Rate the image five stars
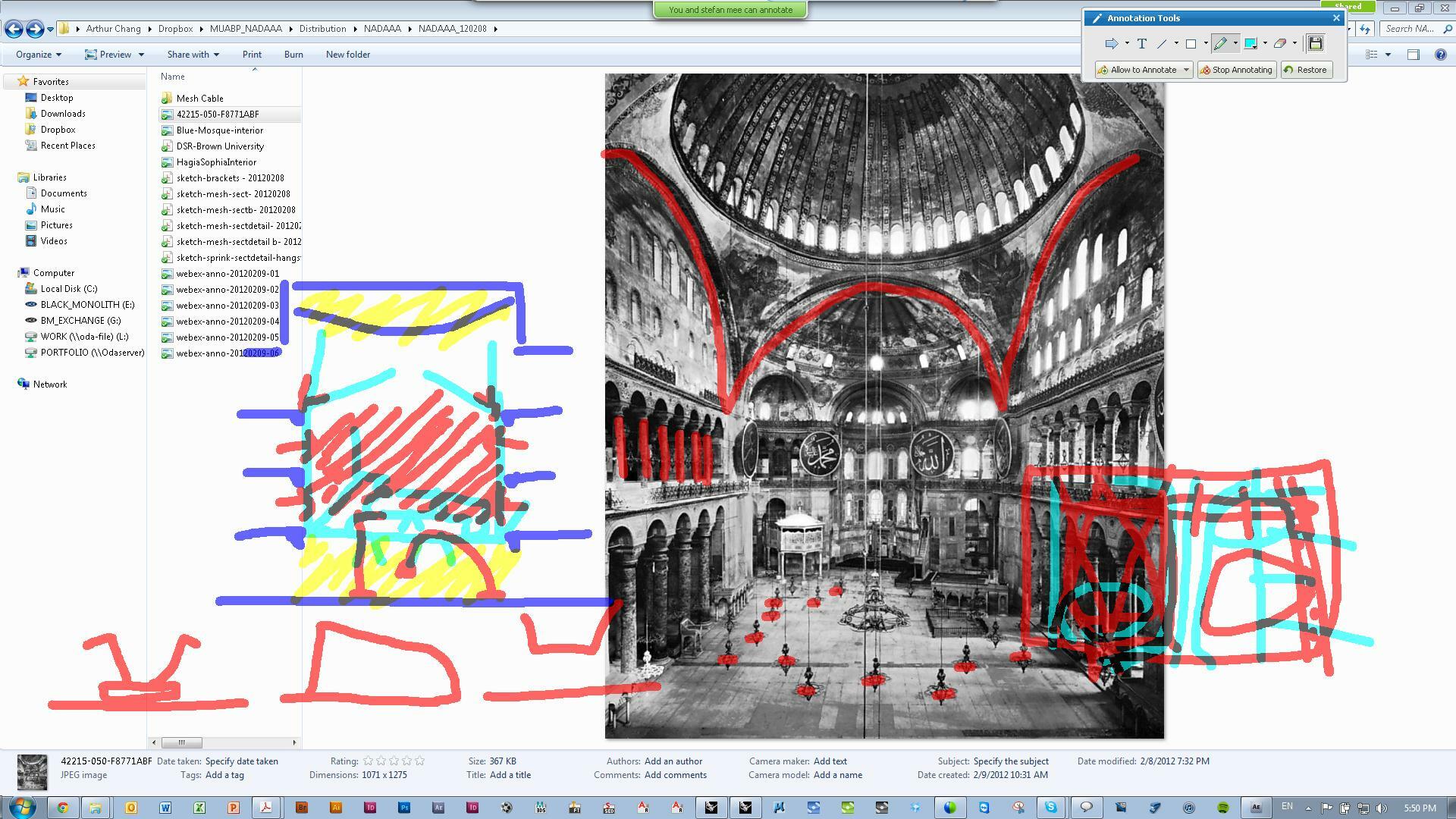This screenshot has width=1456, height=819. pos(420,761)
